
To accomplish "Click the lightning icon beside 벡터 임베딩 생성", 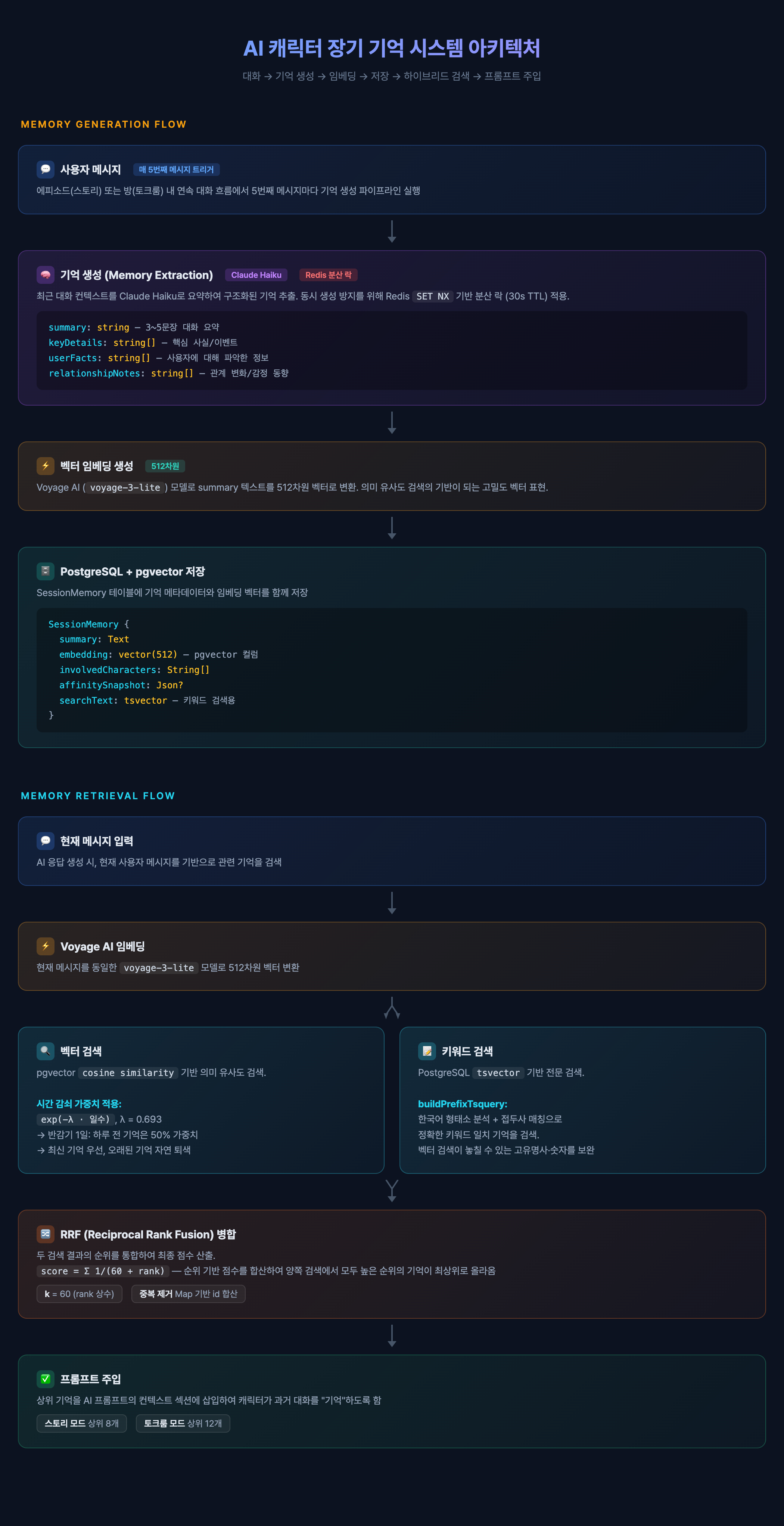I will point(46,466).
